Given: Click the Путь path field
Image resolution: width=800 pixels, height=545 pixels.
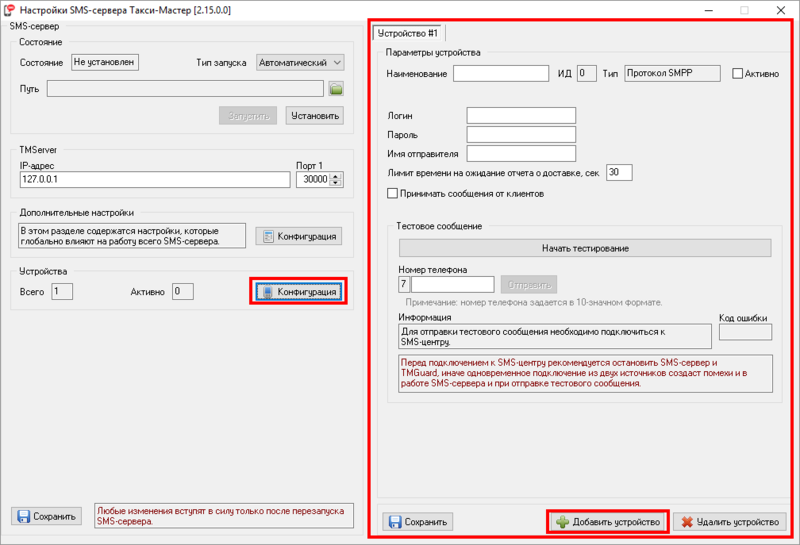Looking at the screenshot, I should pyautogui.click(x=185, y=88).
